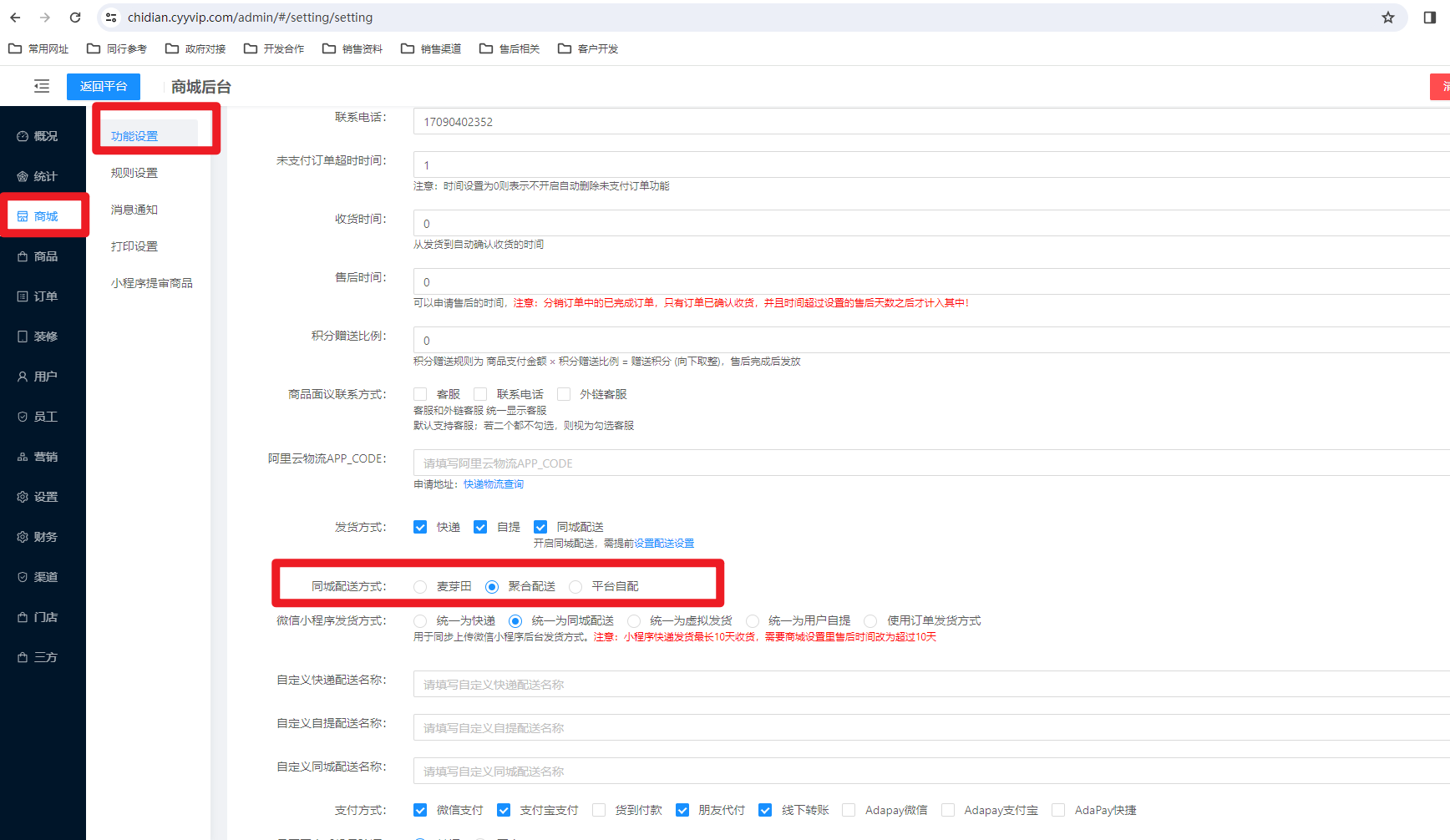Open the 快递物流查询 link

pyautogui.click(x=494, y=484)
